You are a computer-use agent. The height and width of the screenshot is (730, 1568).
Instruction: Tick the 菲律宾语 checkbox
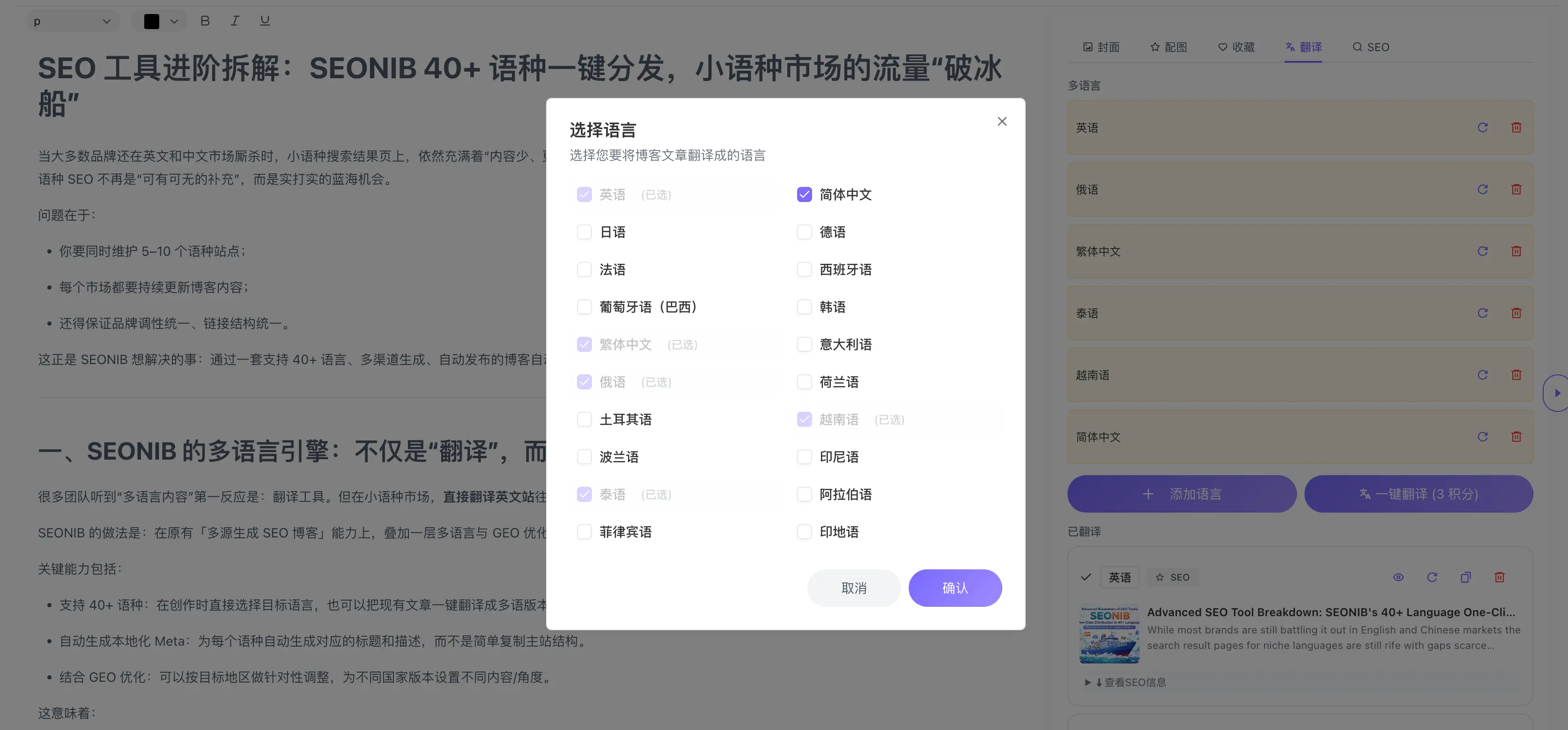[584, 532]
